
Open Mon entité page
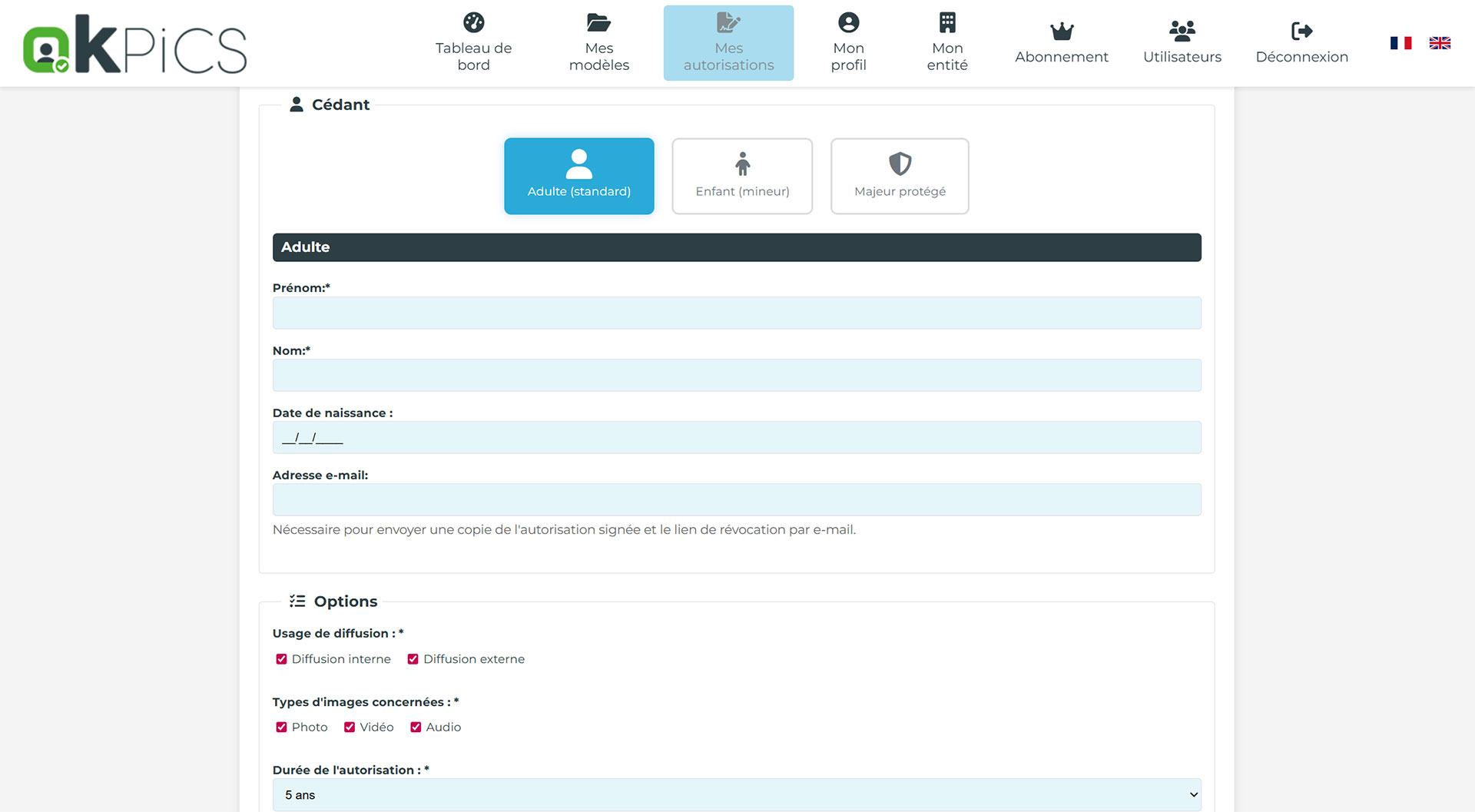coord(947,43)
